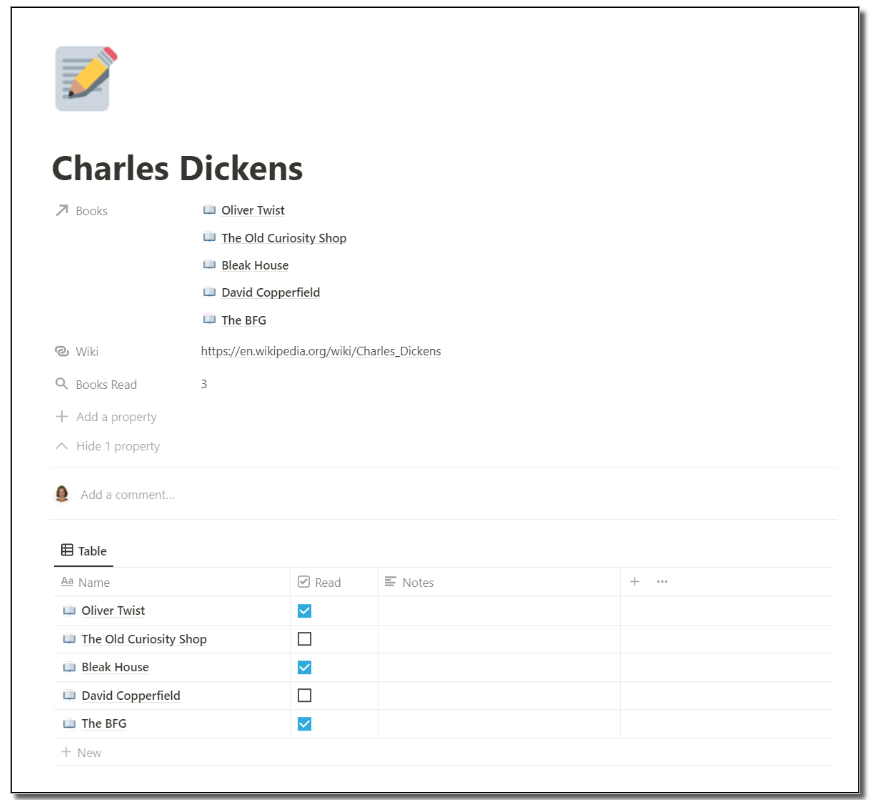Screen dimensions: 870x800
Task: Open the three-dot table column options
Action: [x=662, y=582]
